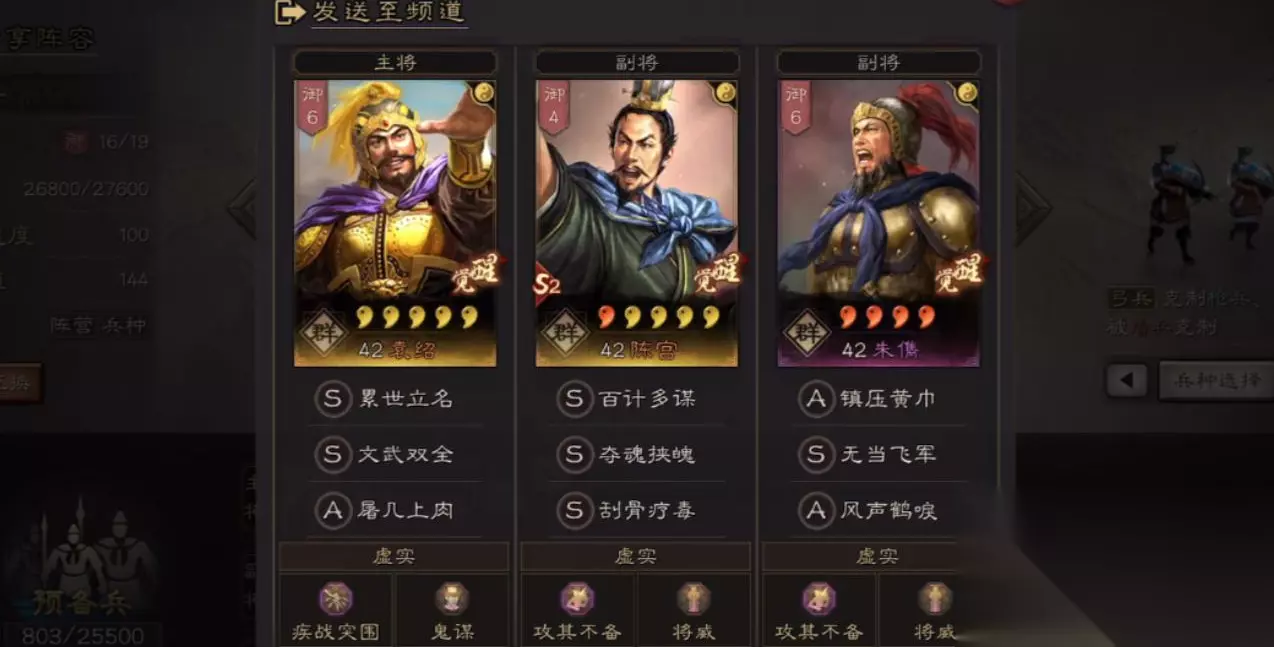Open the 袁绍 general portrait card
The width and height of the screenshot is (1274, 647).
pyautogui.click(x=395, y=223)
